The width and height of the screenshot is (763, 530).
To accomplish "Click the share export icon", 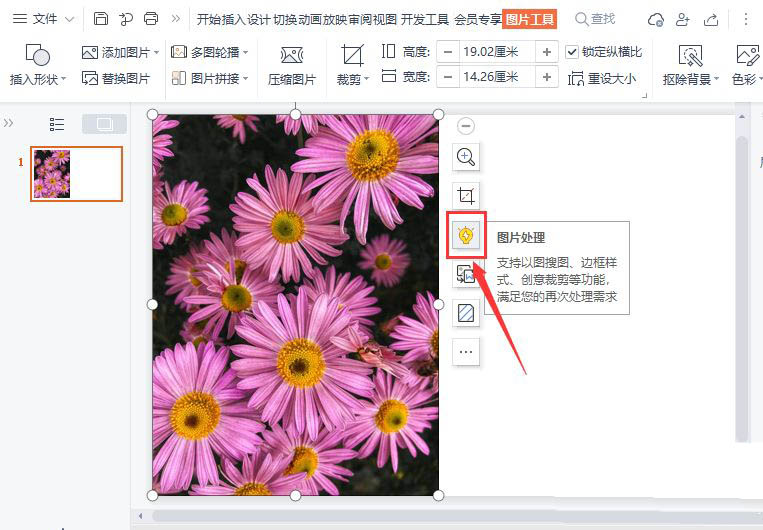I will coord(711,19).
